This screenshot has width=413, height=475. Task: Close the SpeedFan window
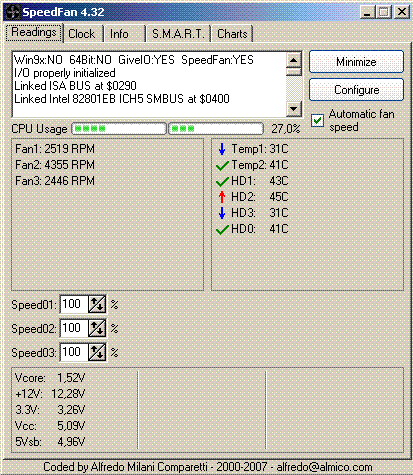pos(402,12)
